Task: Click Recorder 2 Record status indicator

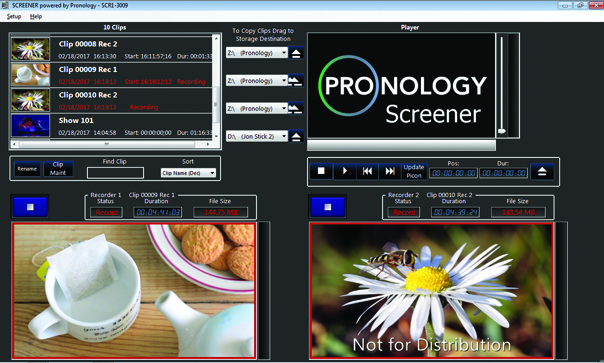Action: click(x=404, y=212)
